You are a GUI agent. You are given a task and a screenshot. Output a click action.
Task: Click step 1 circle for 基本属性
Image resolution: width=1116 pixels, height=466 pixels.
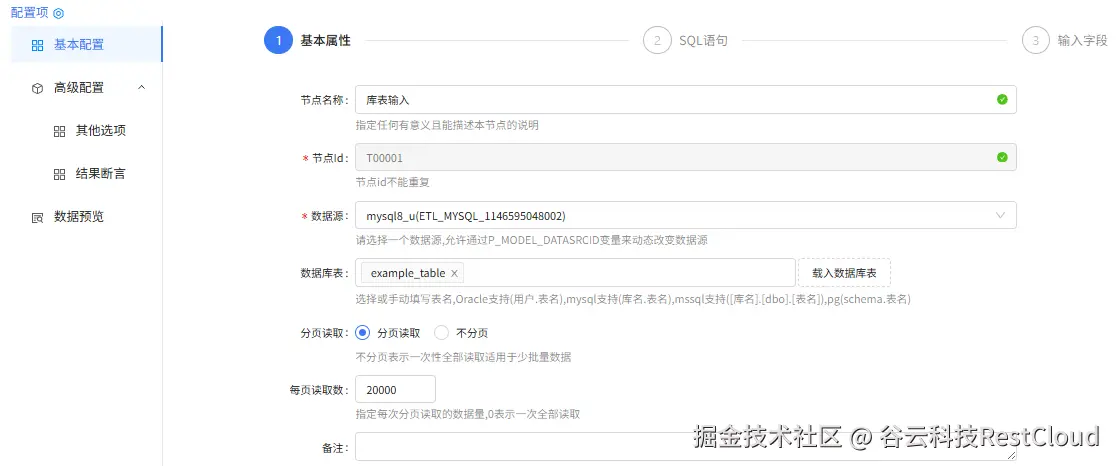[x=278, y=41]
